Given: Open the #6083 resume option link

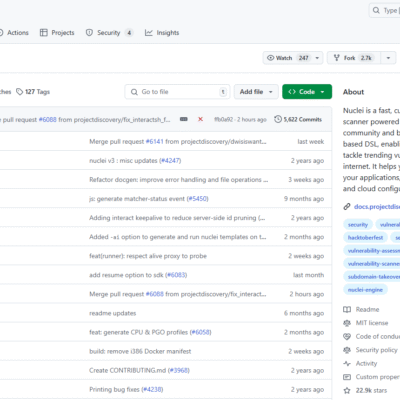Looking at the screenshot, I should pos(176,275).
